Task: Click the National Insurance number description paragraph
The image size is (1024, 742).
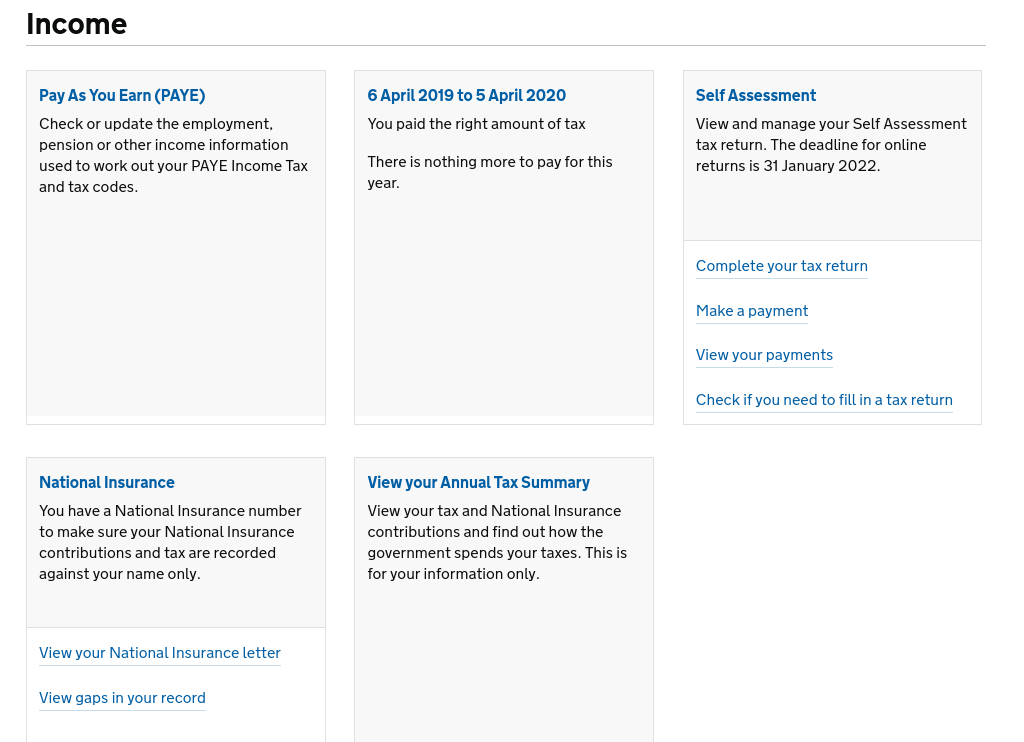Action: pyautogui.click(x=170, y=542)
